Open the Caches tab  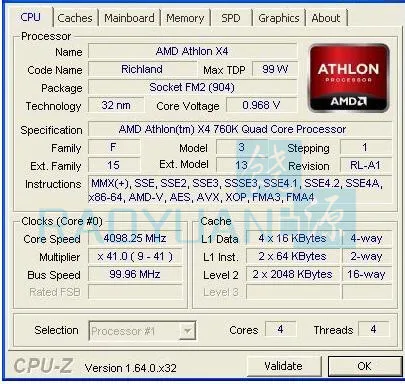[75, 18]
